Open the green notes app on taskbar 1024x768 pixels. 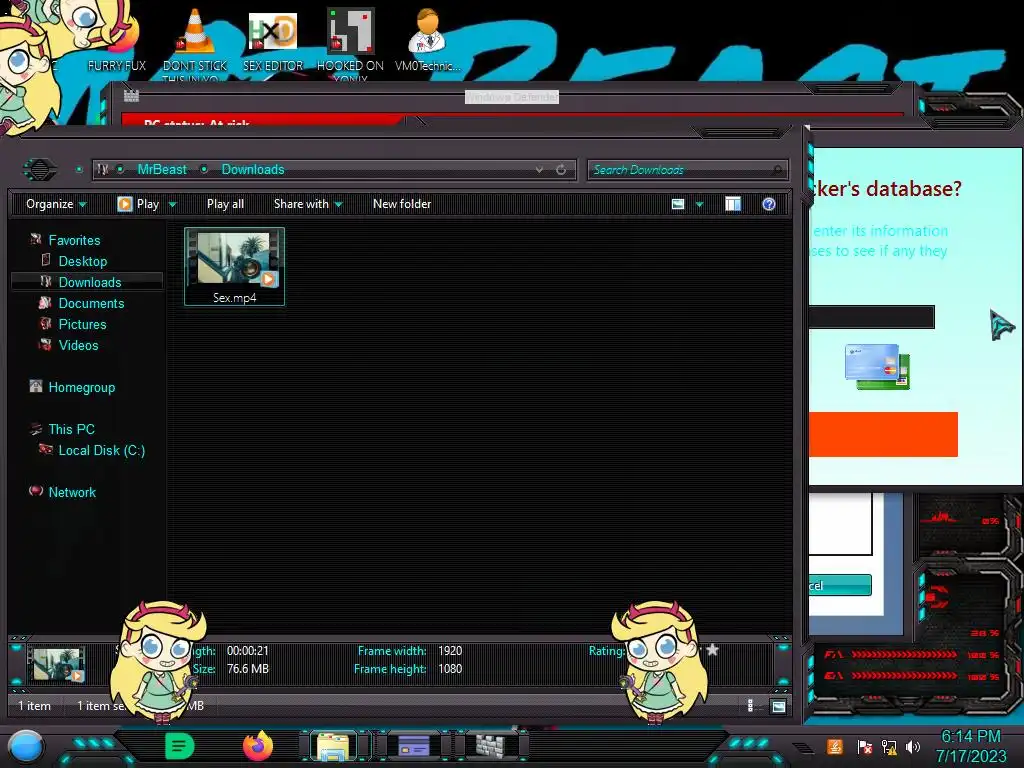click(180, 746)
